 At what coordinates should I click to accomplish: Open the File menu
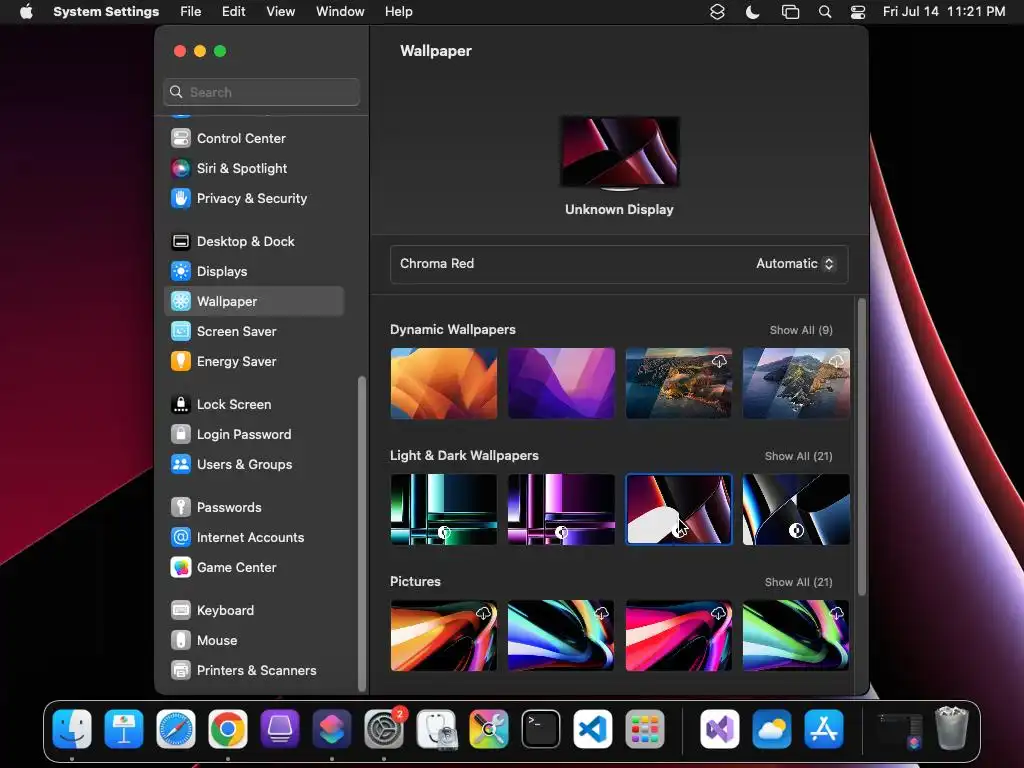click(x=191, y=12)
